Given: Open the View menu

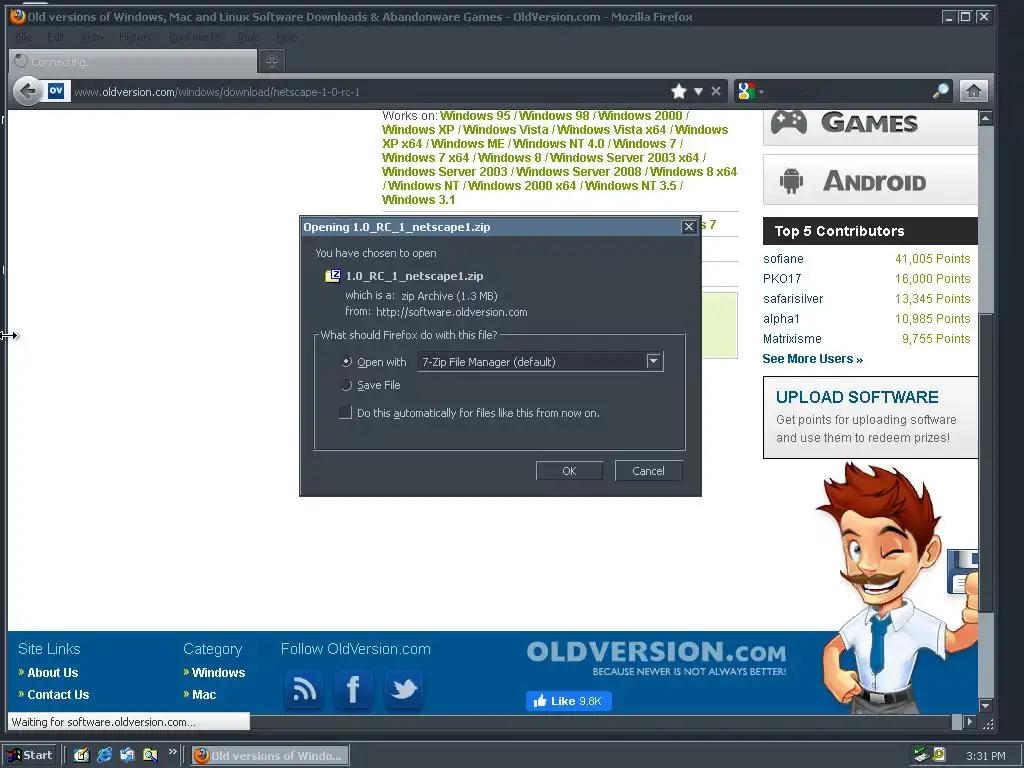Looking at the screenshot, I should (92, 37).
